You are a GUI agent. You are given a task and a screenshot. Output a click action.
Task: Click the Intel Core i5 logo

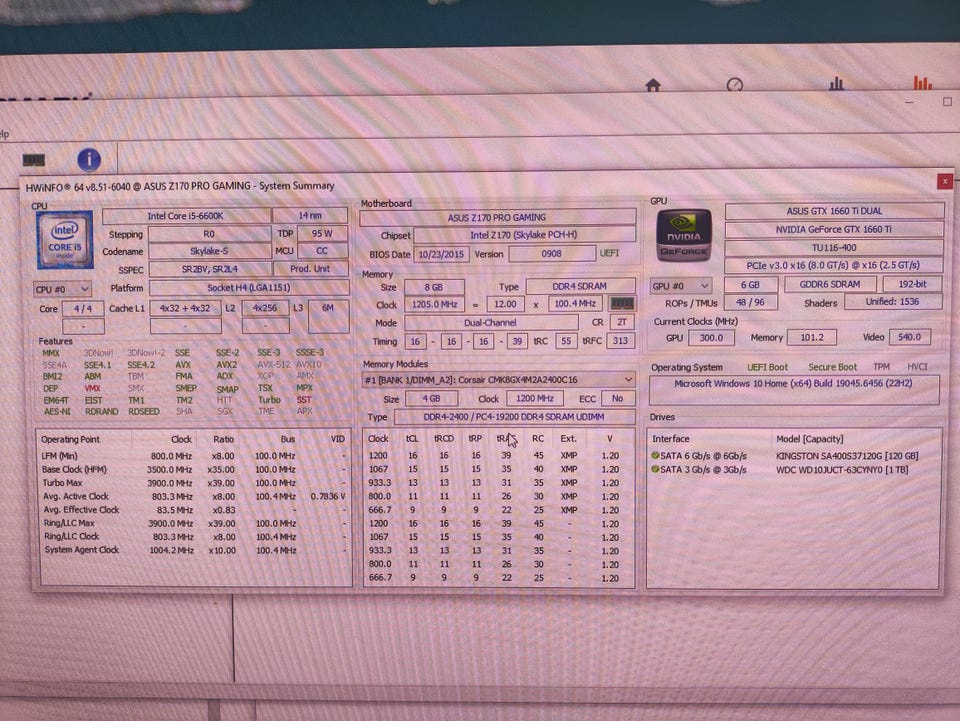coord(65,240)
